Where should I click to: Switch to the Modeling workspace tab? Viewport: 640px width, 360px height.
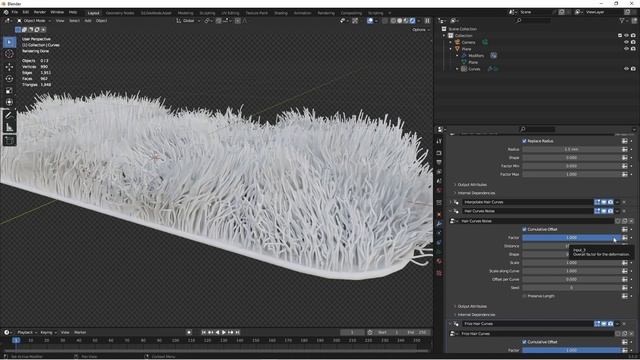coord(185,13)
